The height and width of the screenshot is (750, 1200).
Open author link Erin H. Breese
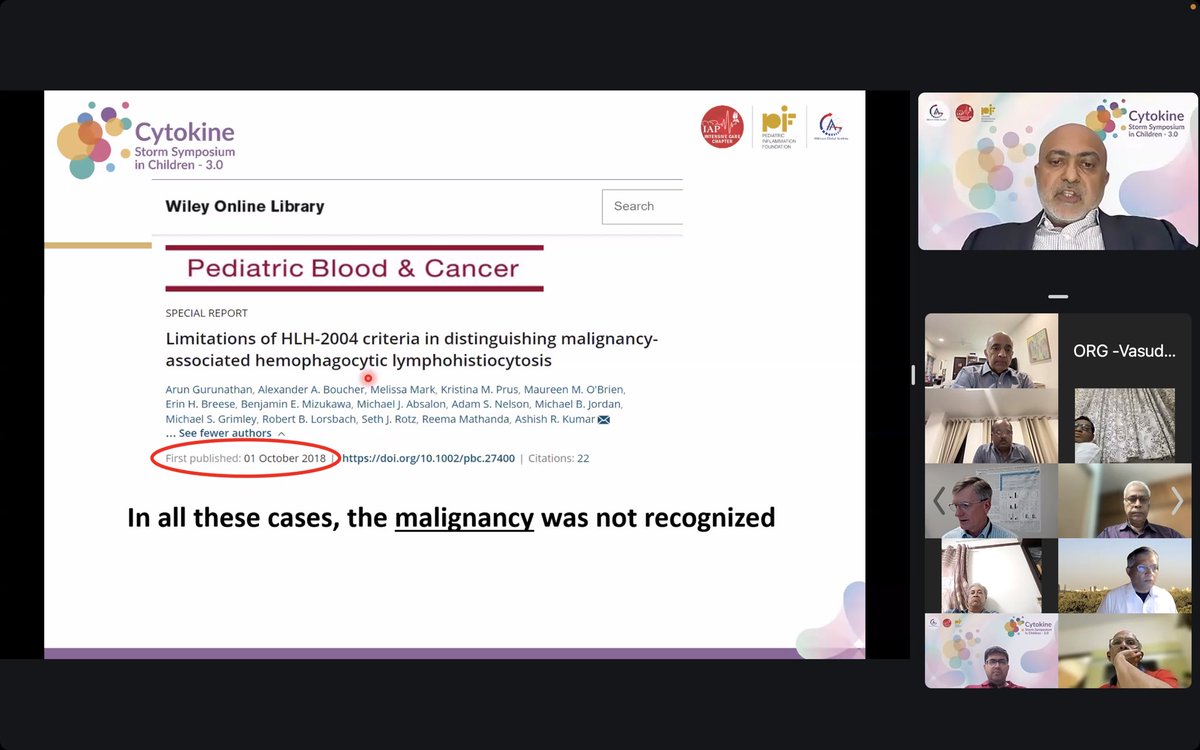(200, 404)
